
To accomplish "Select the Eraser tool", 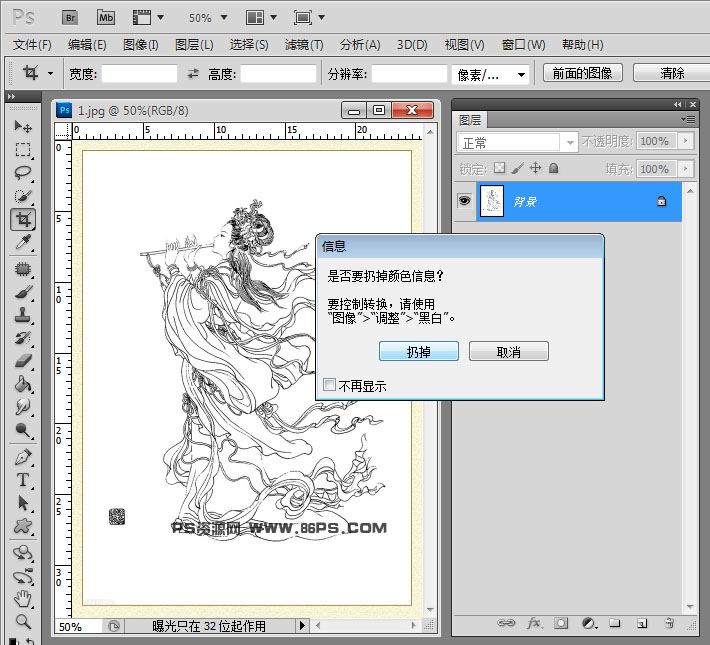I will pyautogui.click(x=23, y=361).
